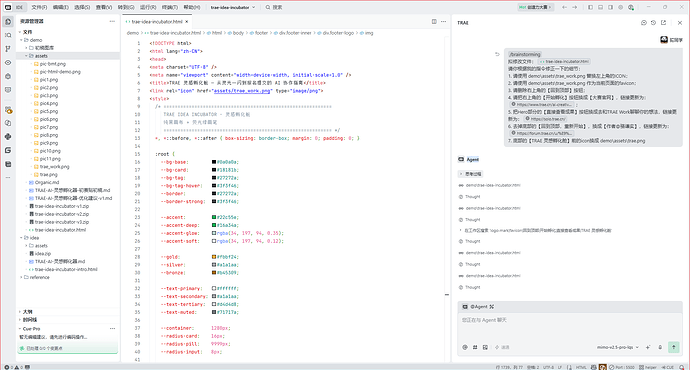
Task: Open trae_work.png in file tree
Action: pyautogui.click(x=55, y=167)
